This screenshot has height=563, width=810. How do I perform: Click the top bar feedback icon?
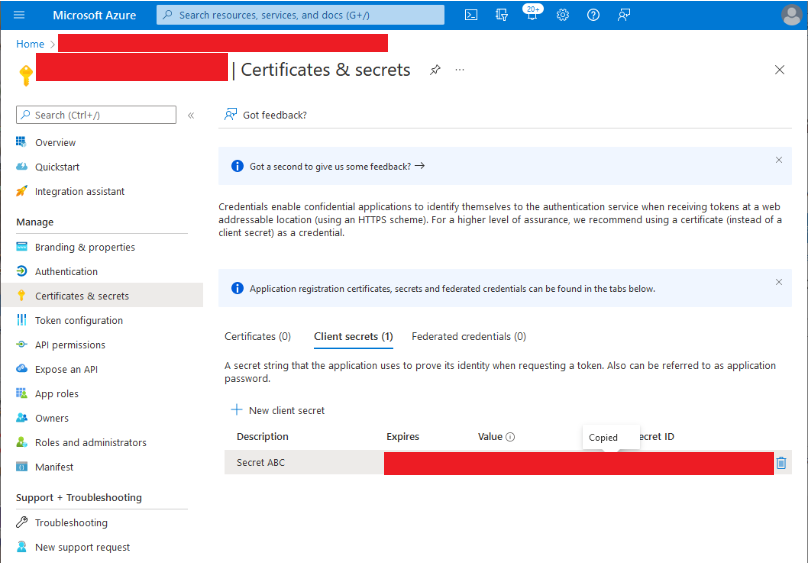pos(624,15)
